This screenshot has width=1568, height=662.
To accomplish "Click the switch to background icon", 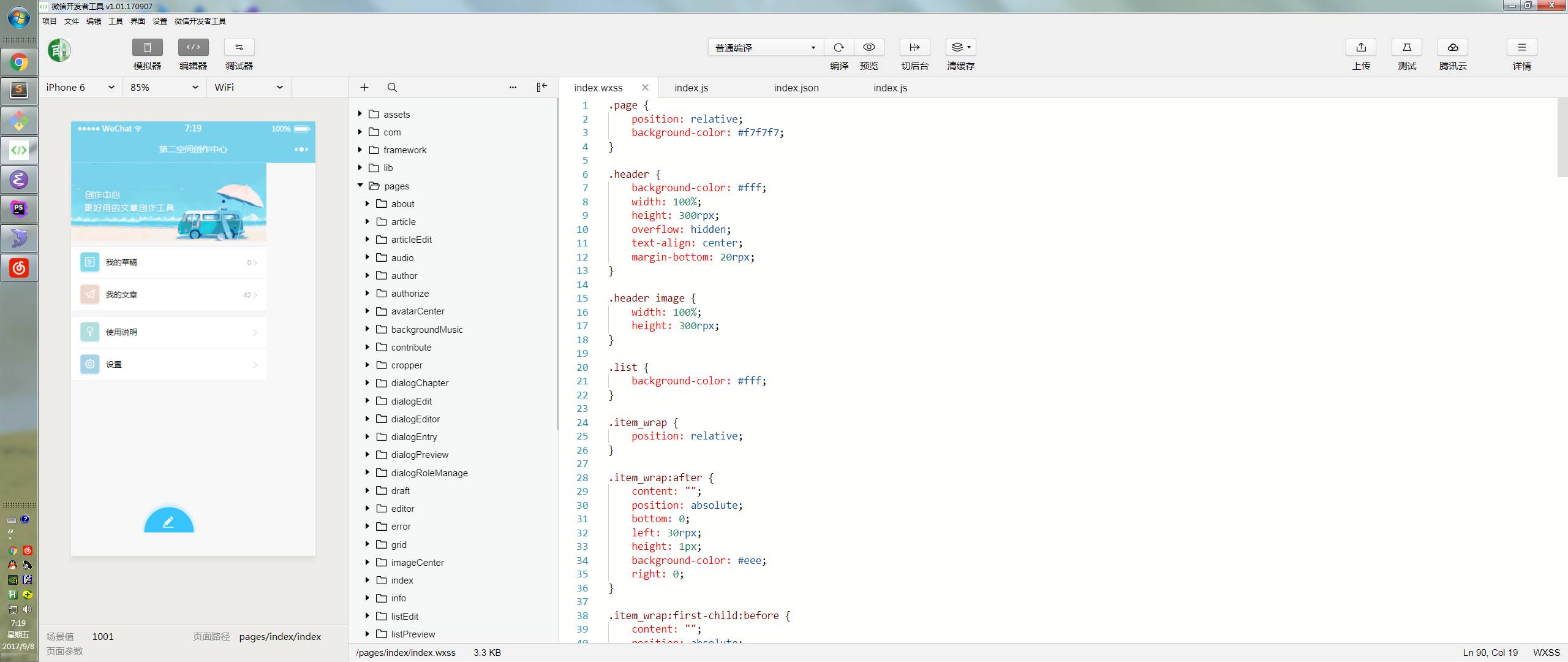I will 914,48.
